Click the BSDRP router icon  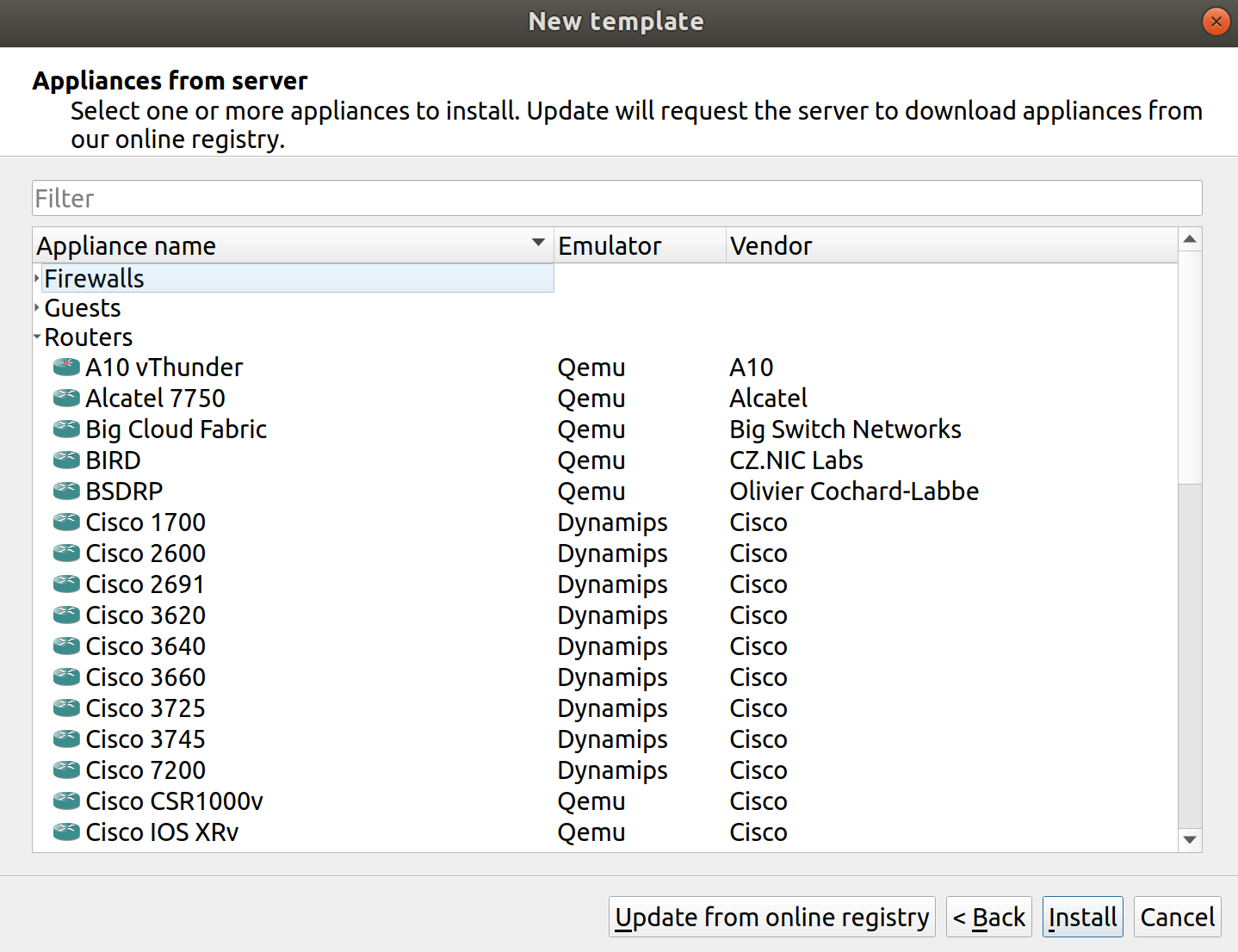coord(65,491)
